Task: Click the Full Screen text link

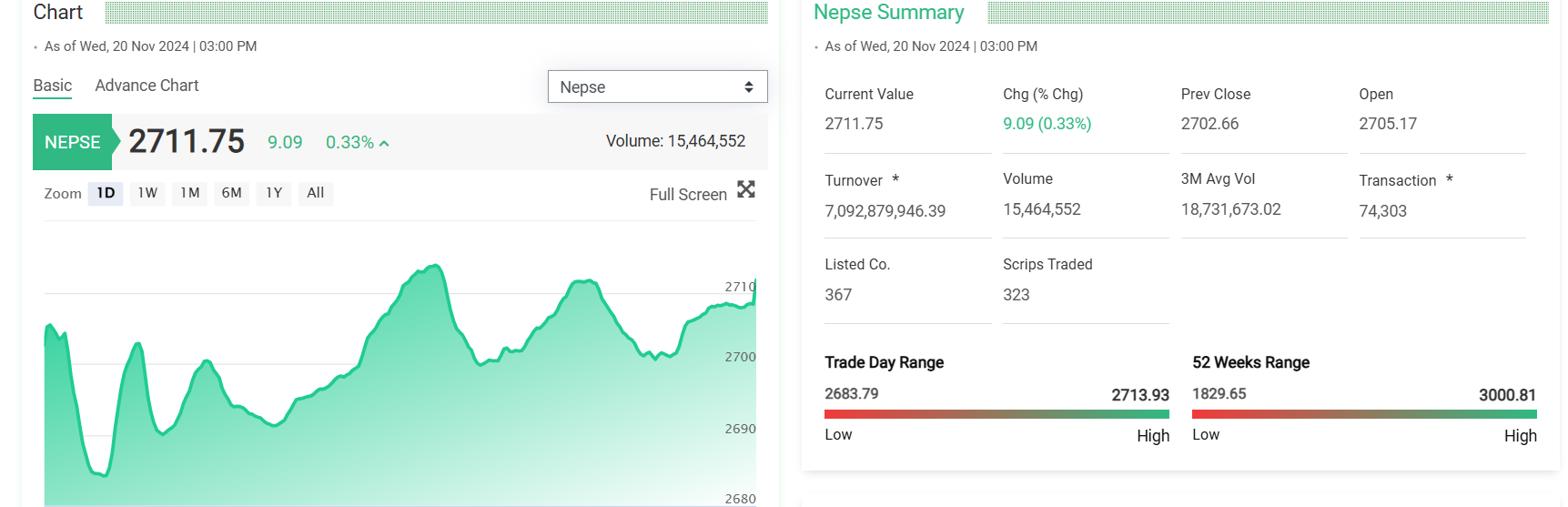Action: (x=688, y=195)
